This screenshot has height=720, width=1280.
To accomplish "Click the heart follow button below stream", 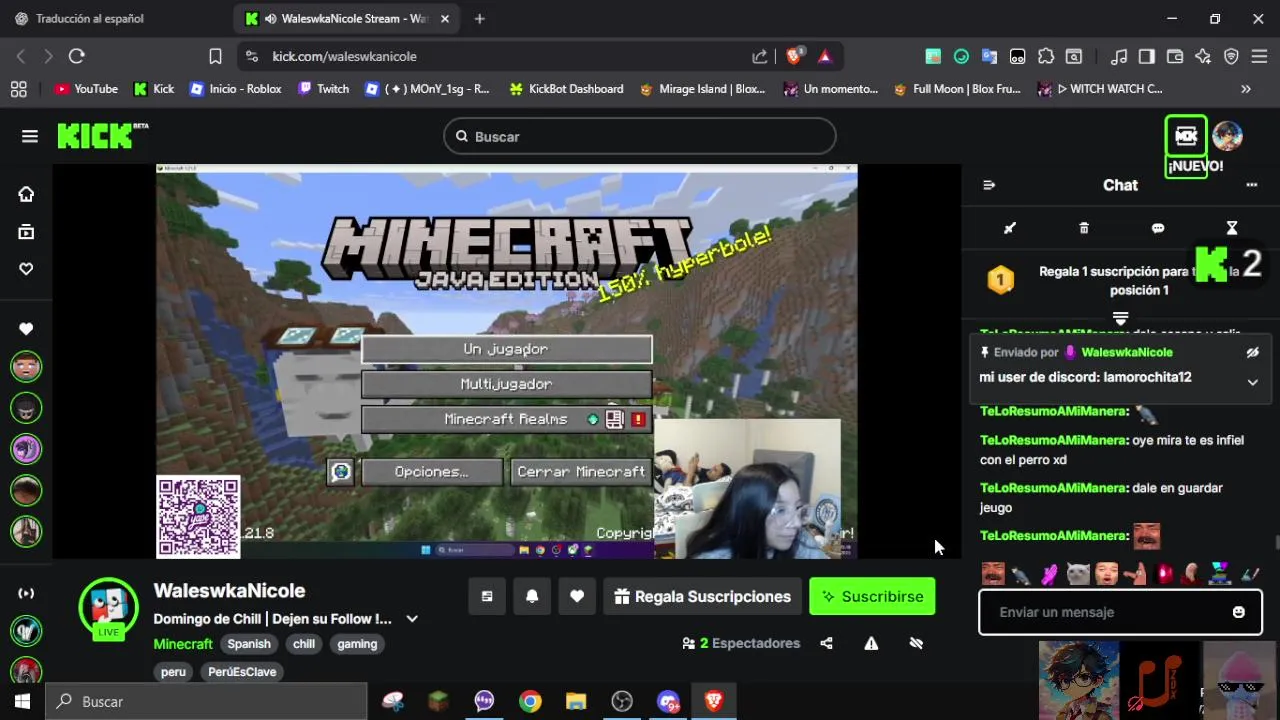I will (577, 596).
